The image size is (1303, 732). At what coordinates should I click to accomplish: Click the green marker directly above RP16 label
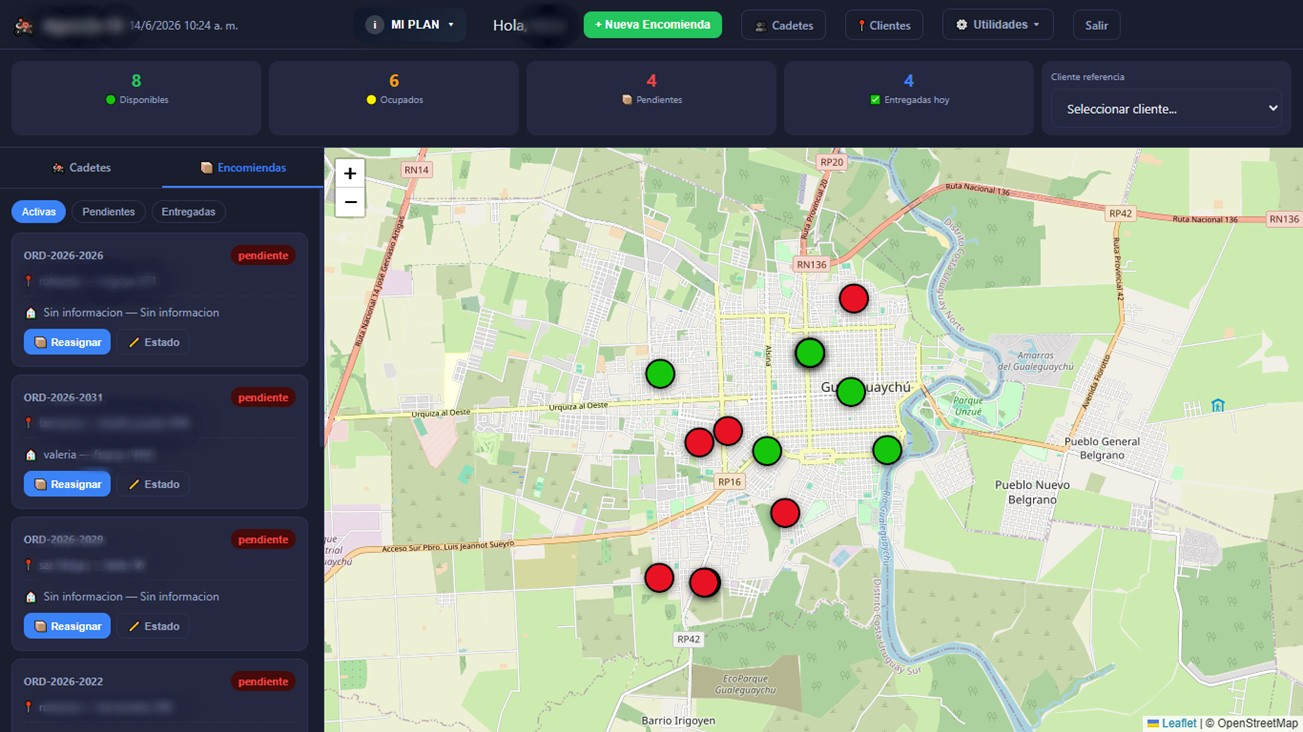pyautogui.click(x=766, y=451)
